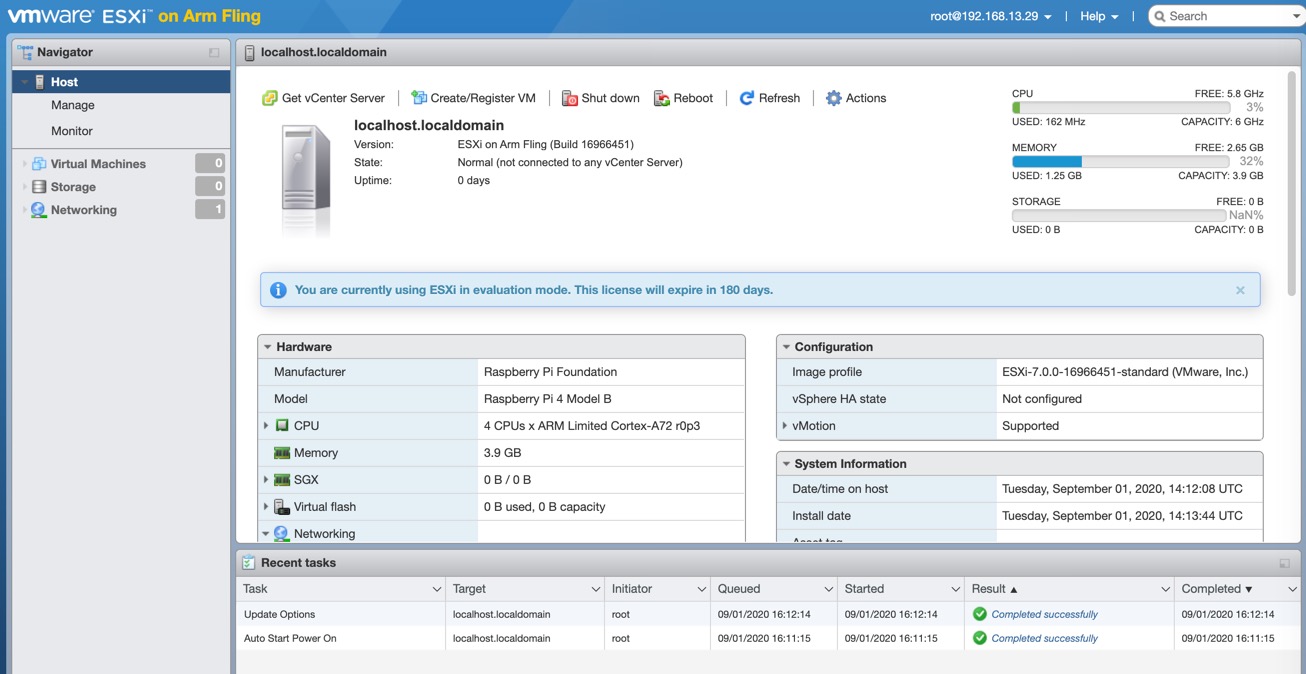Viewport: 1306px width, 674px height.
Task: Click the Virtual Machines icon in Navigator
Action: click(39, 164)
